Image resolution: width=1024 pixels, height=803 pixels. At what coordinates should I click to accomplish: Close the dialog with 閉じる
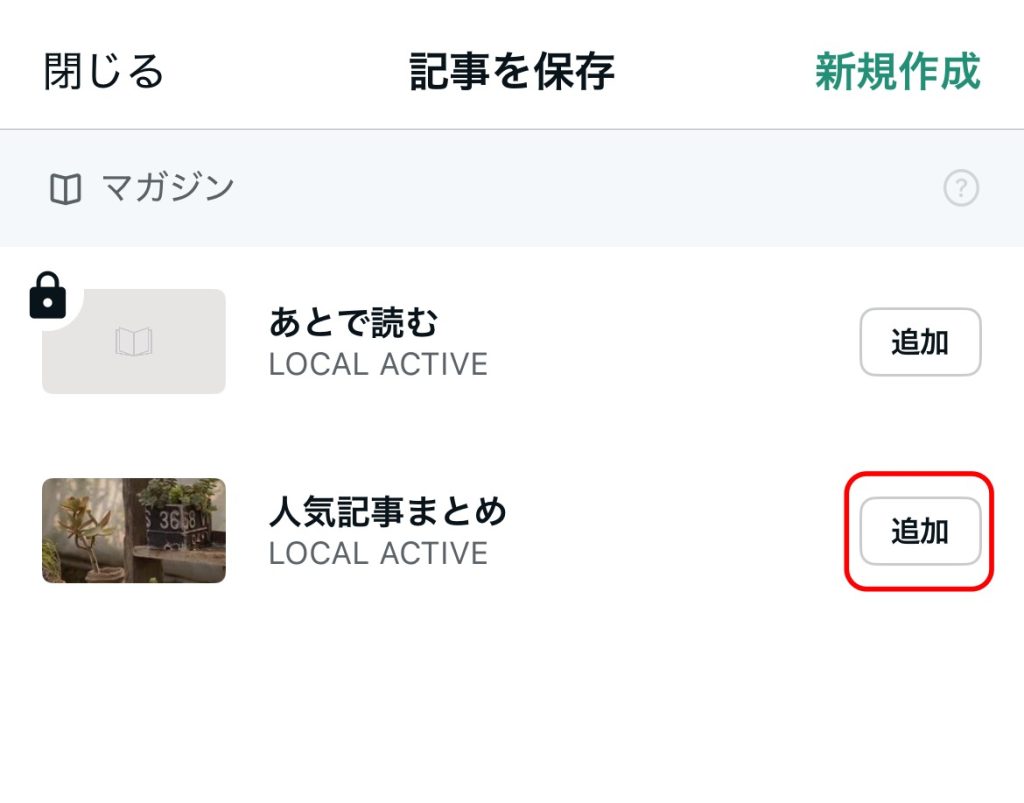103,71
